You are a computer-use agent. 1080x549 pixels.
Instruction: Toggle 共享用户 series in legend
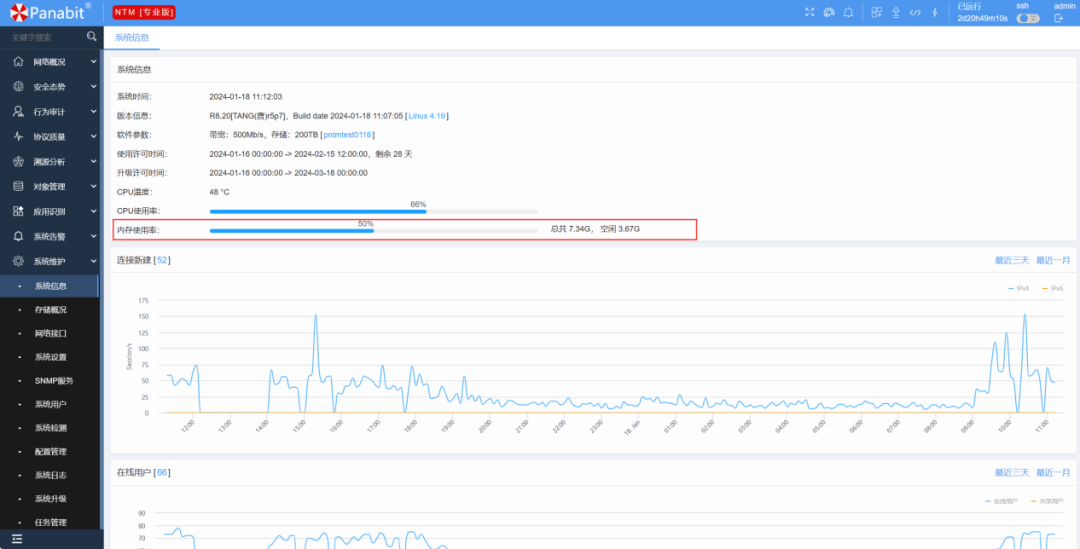pyautogui.click(x=1047, y=501)
